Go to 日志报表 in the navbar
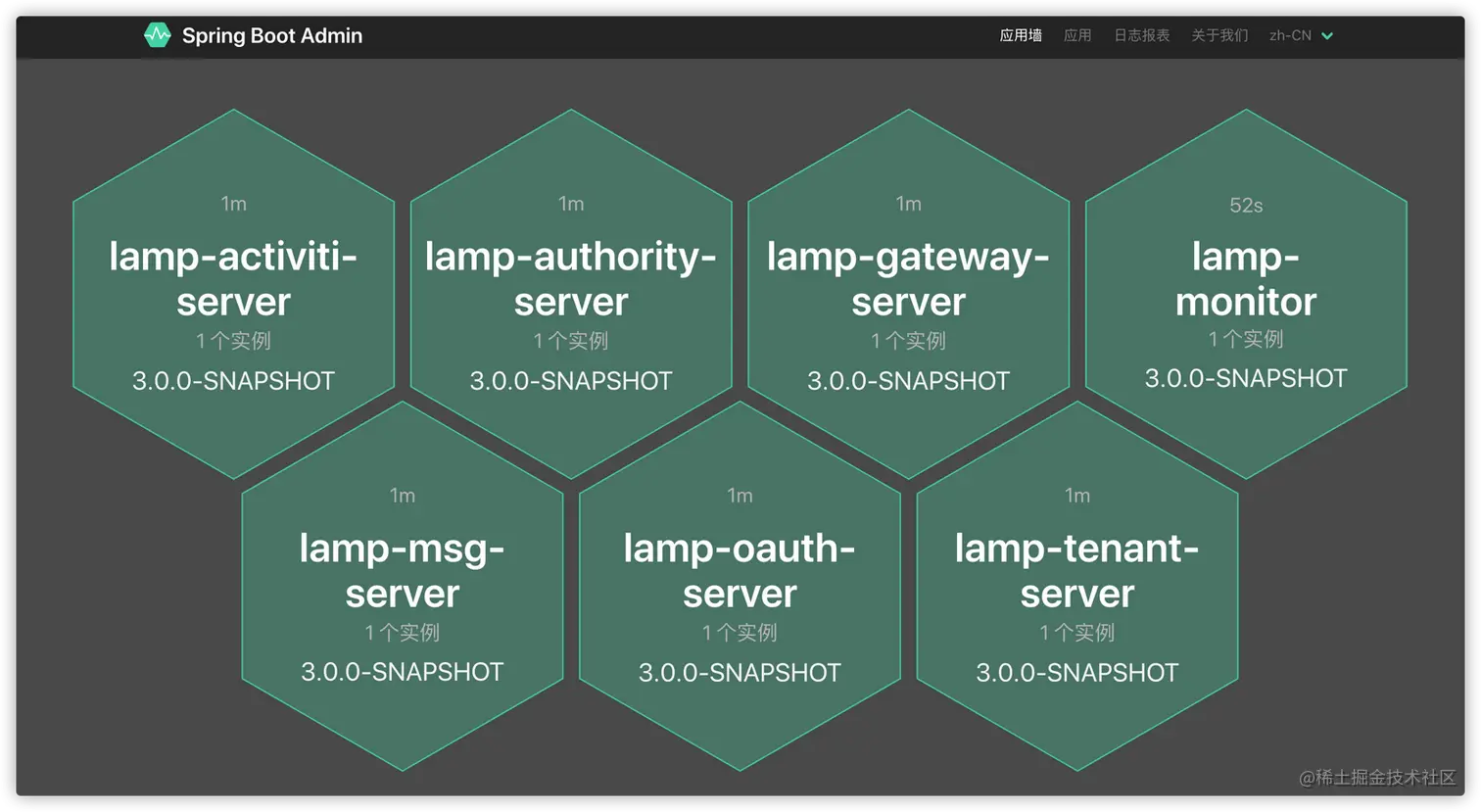Image resolution: width=1481 pixels, height=812 pixels. 1142,35
